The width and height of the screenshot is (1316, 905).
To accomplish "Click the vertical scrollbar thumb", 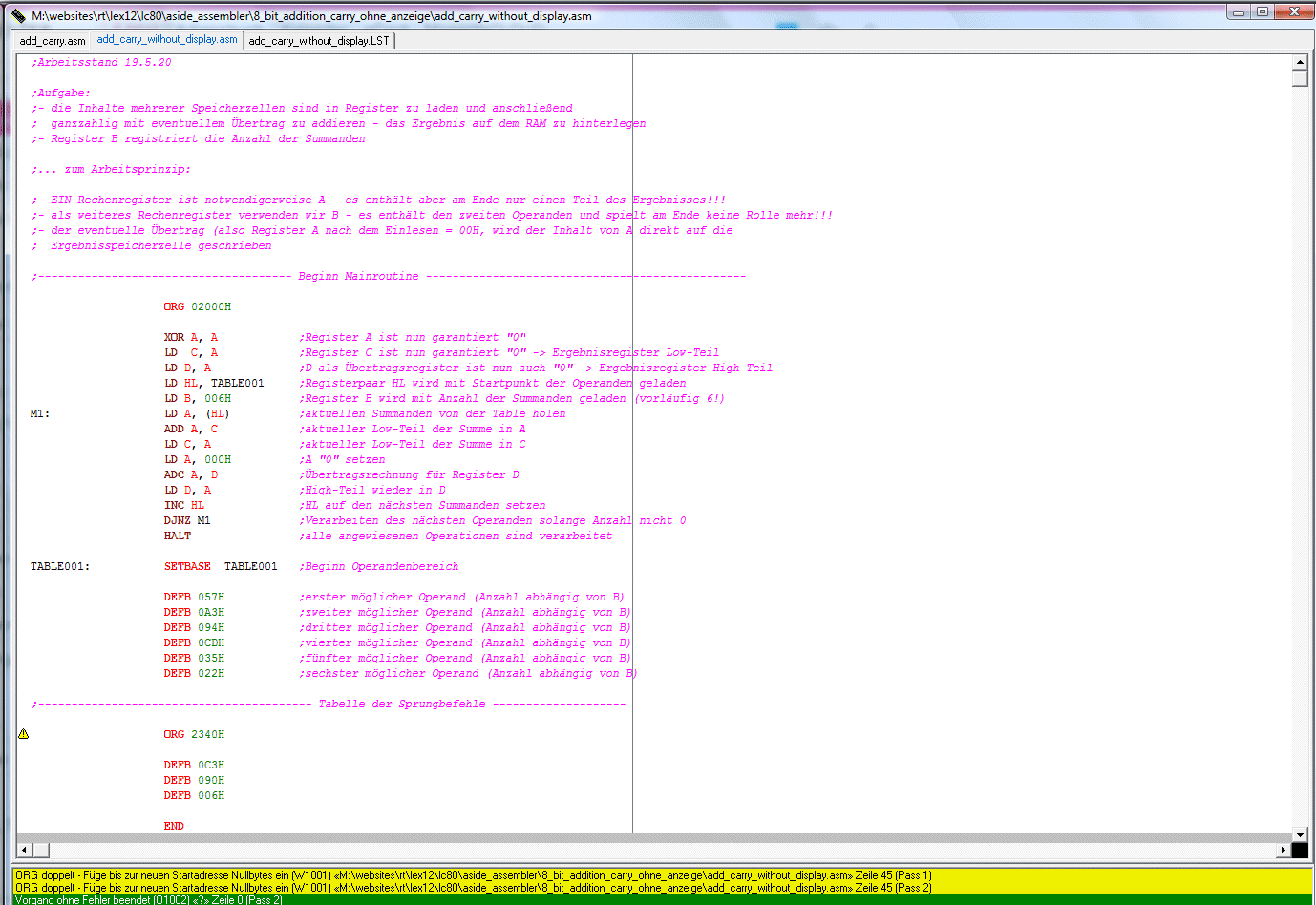I will pyautogui.click(x=1300, y=78).
